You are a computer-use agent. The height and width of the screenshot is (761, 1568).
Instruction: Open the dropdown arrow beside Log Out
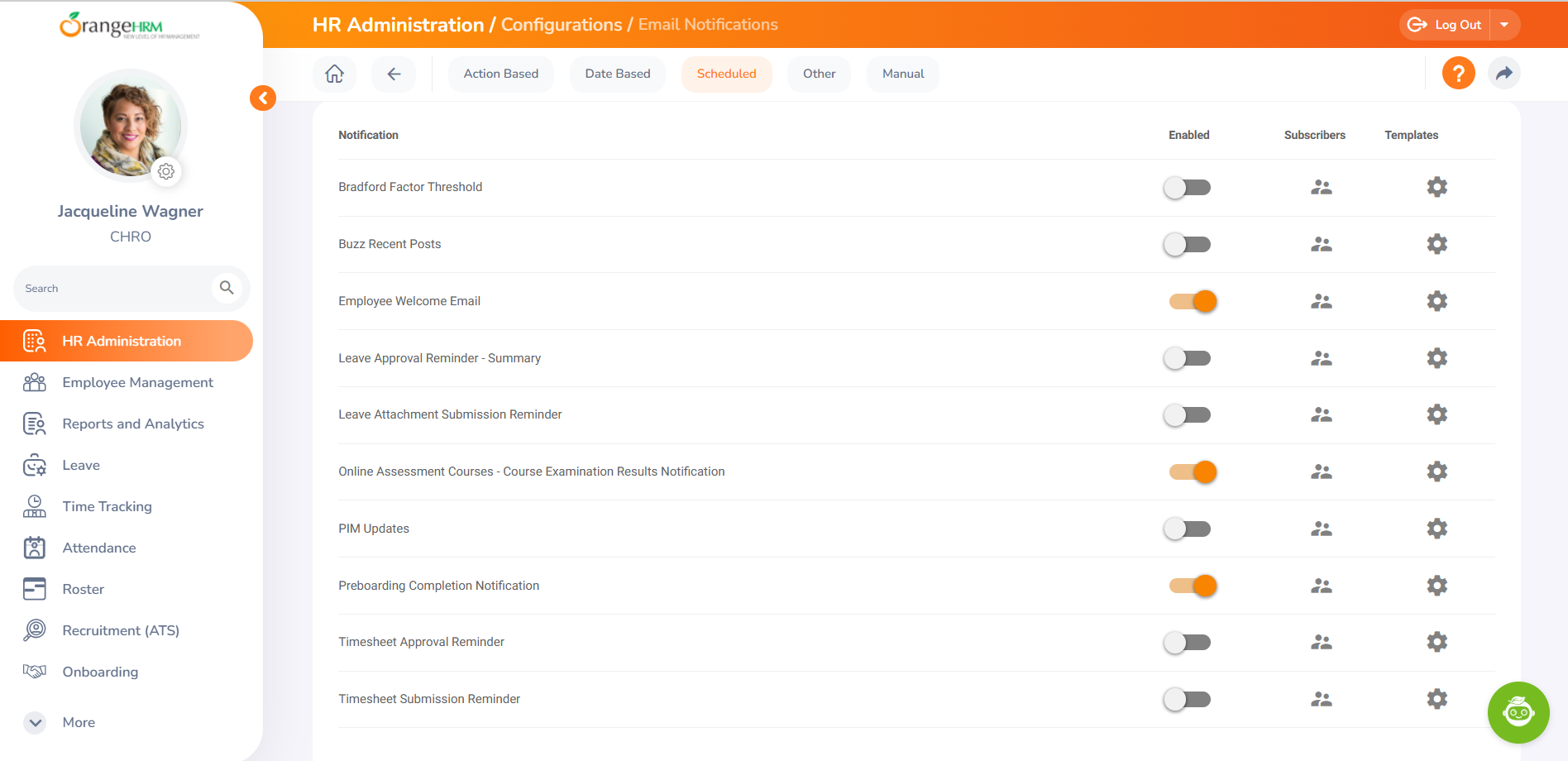[x=1504, y=25]
